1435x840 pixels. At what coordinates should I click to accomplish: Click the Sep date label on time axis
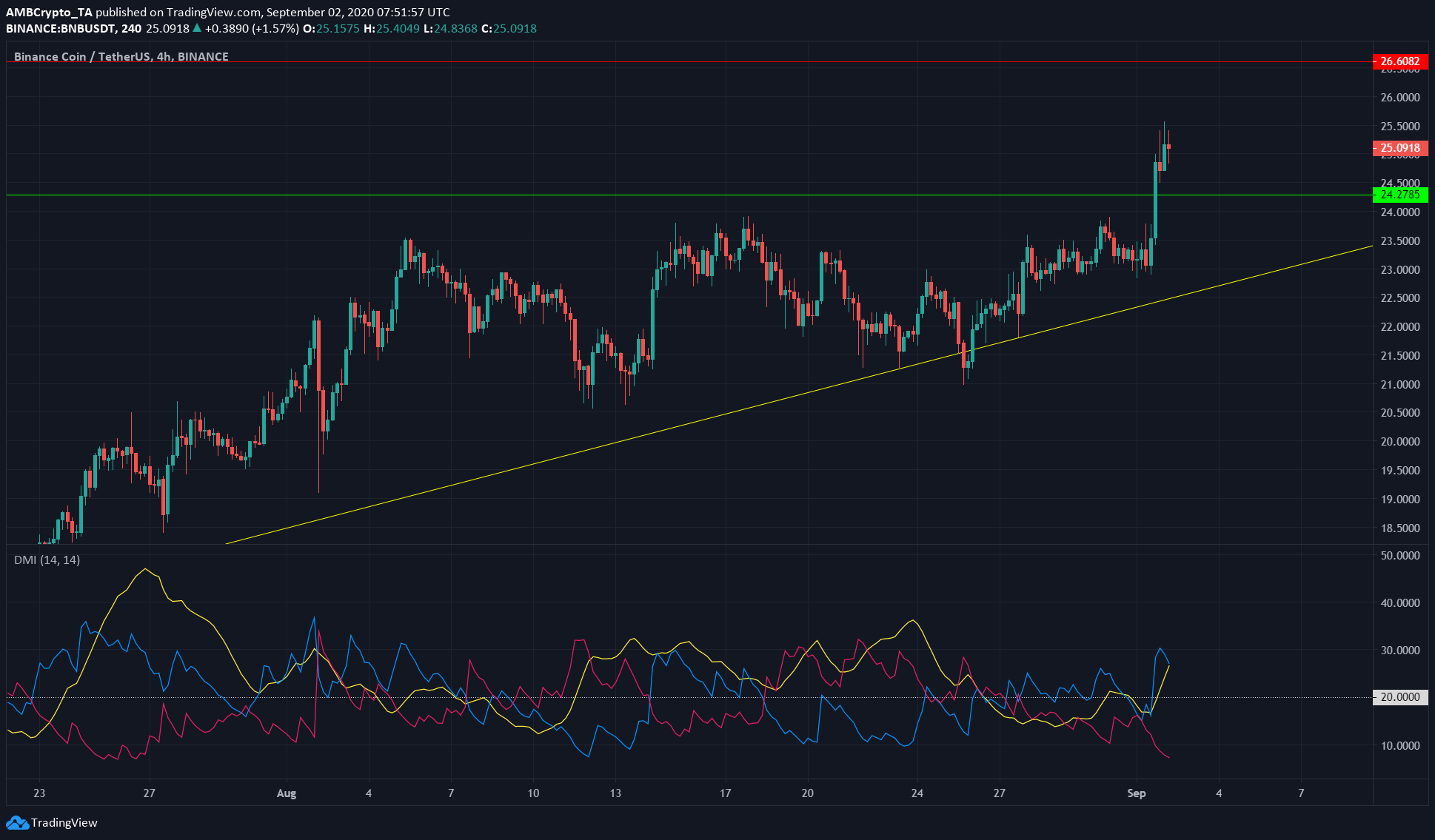pos(1137,793)
